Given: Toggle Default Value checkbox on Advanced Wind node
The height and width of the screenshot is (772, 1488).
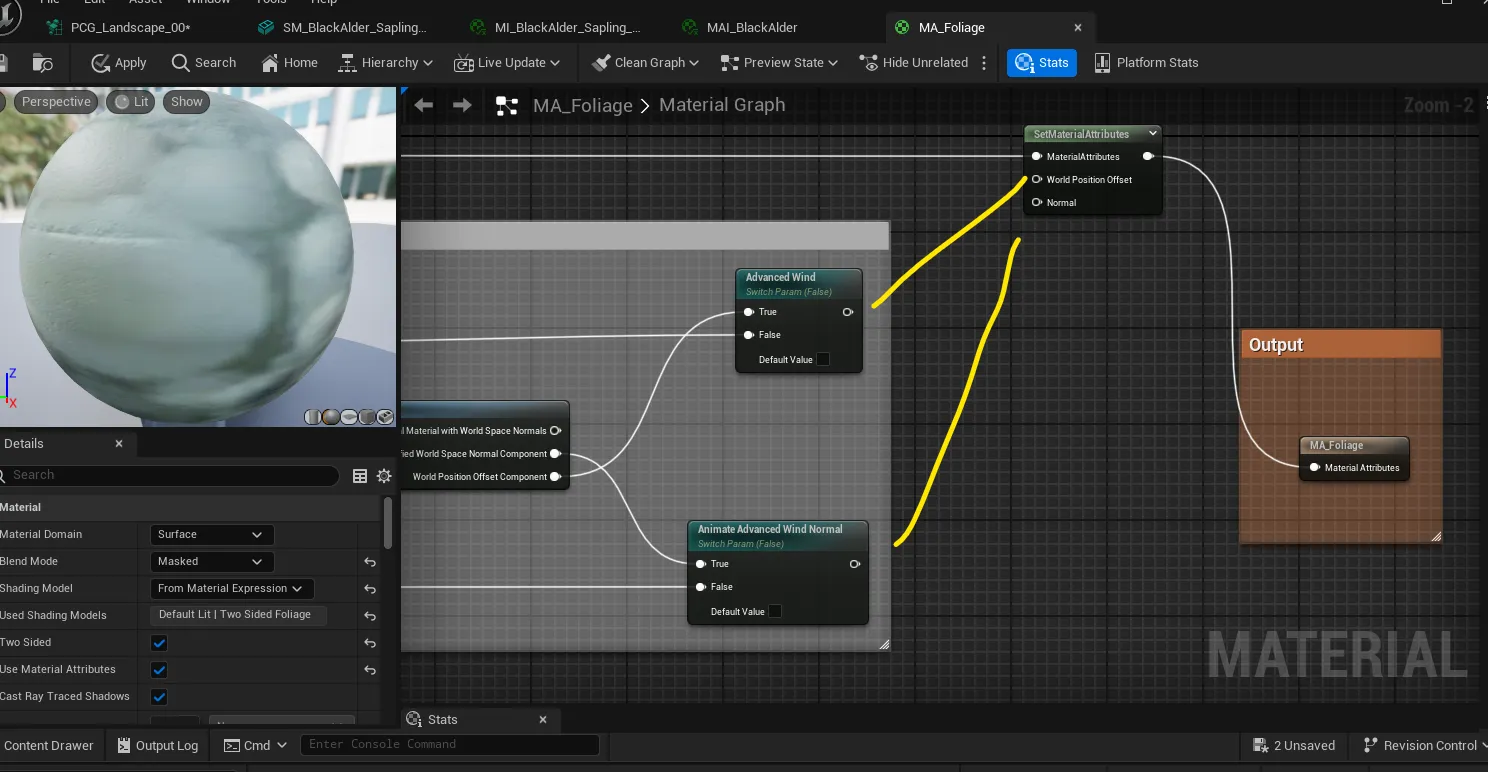Looking at the screenshot, I should (x=823, y=360).
